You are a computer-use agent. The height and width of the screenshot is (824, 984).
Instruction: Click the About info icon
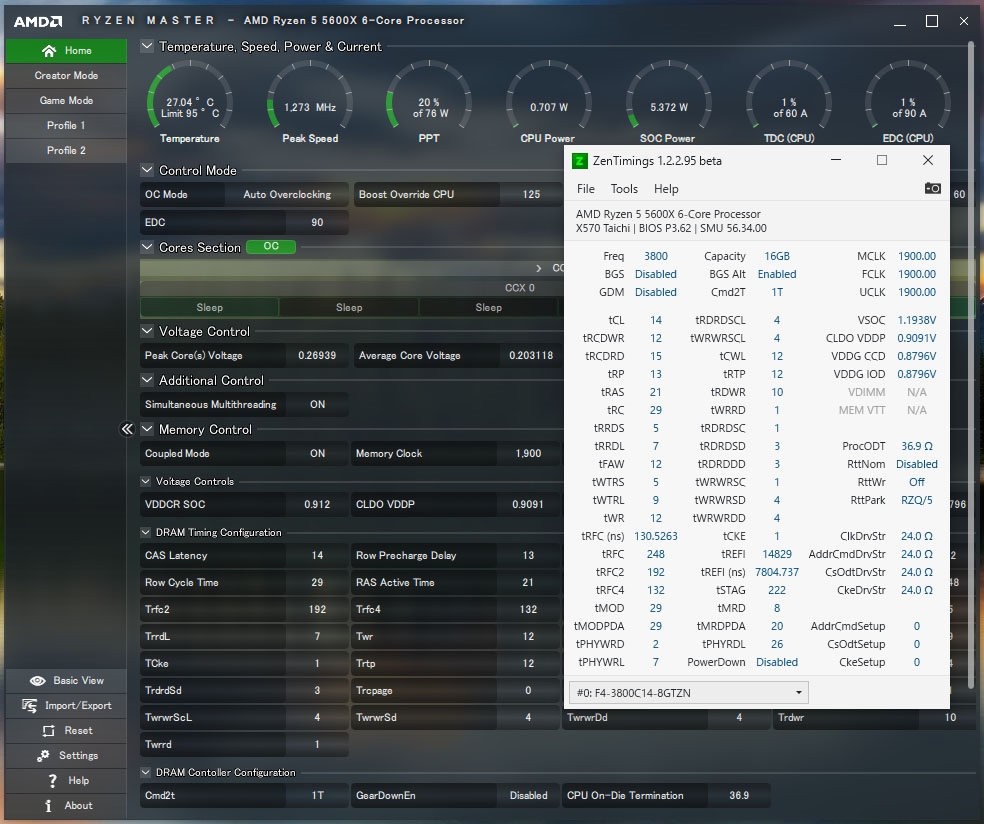tap(48, 806)
